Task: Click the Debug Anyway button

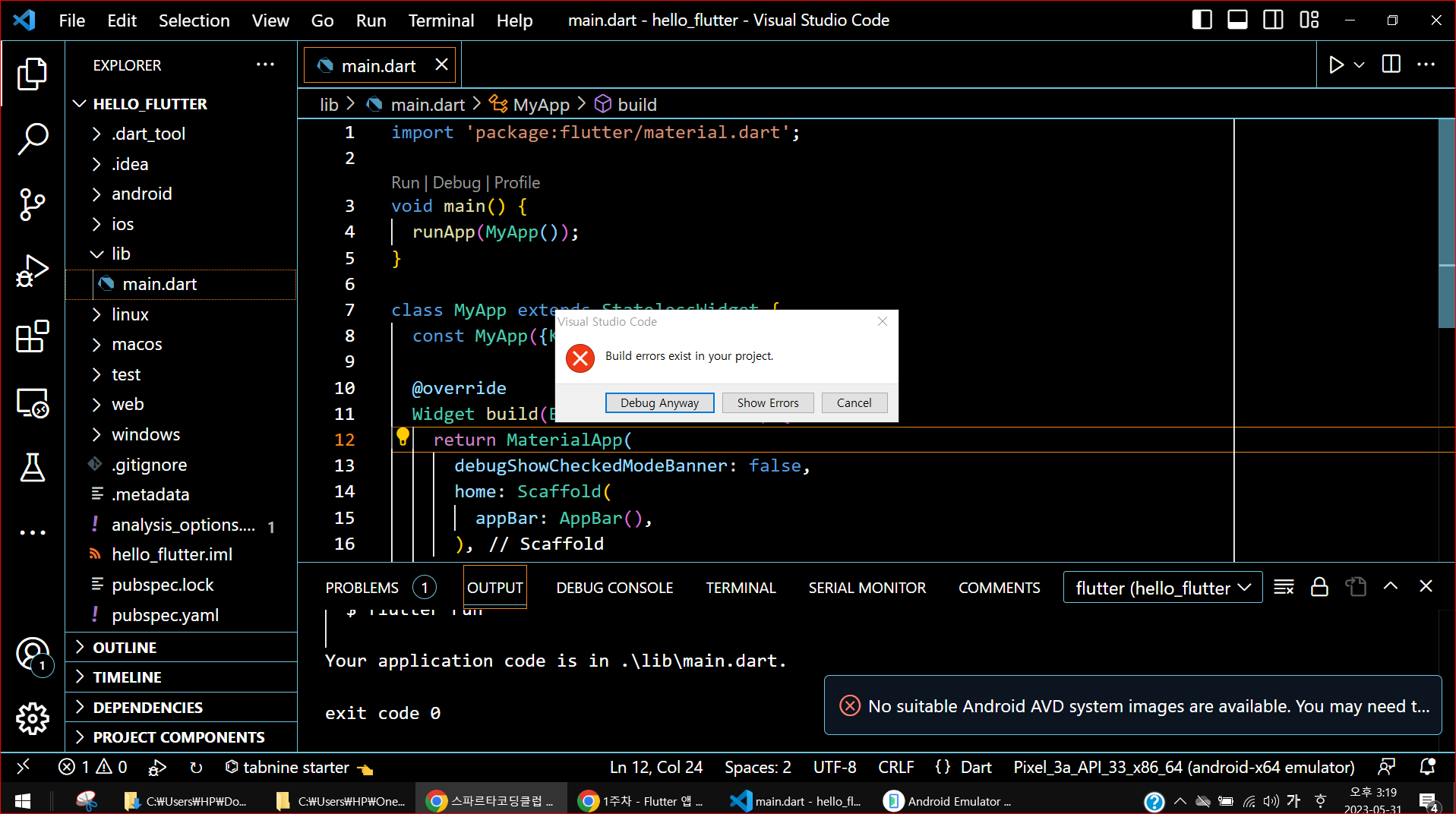Action: pyautogui.click(x=659, y=402)
